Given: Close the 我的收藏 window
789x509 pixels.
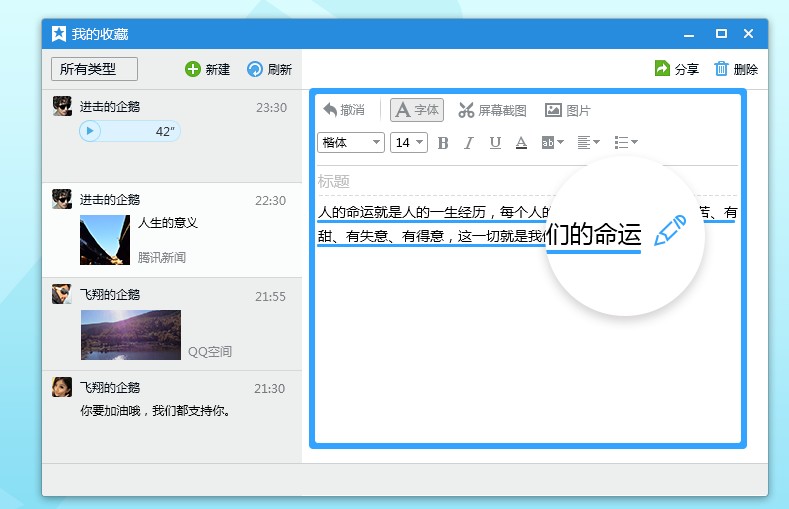Looking at the screenshot, I should pyautogui.click(x=748, y=34).
